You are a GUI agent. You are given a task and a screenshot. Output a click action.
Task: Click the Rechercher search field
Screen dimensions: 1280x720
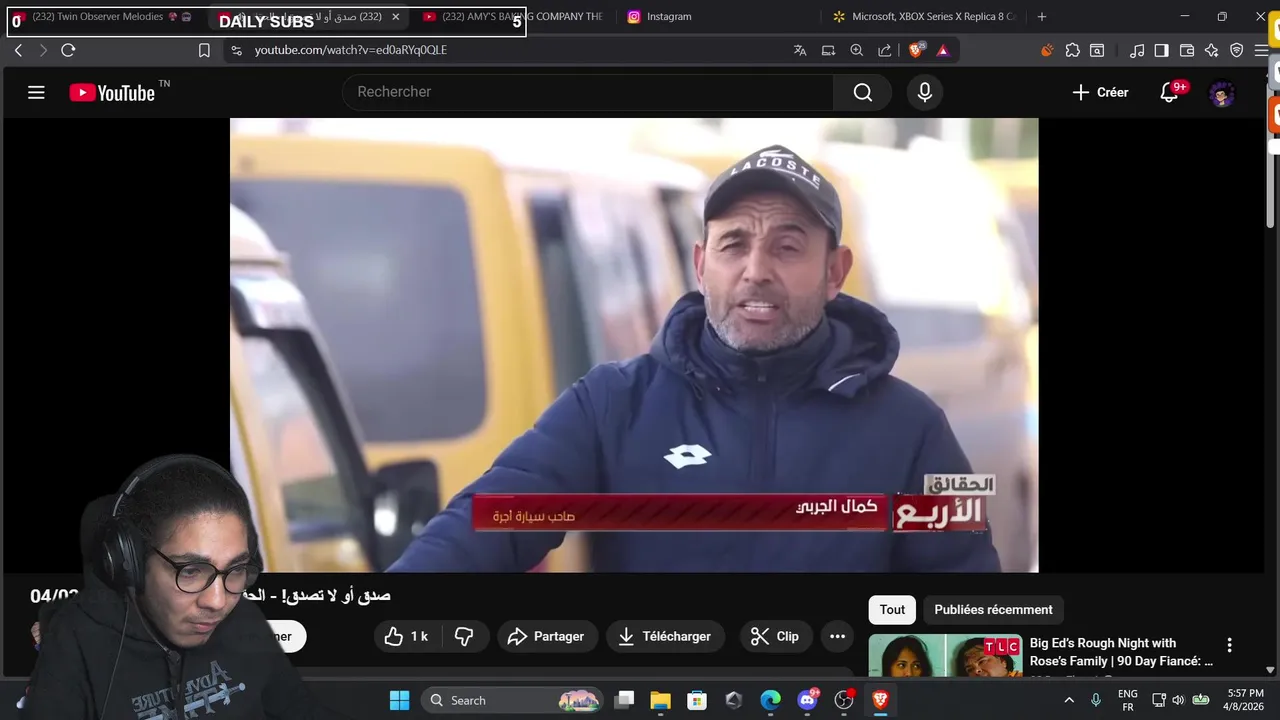tap(588, 92)
